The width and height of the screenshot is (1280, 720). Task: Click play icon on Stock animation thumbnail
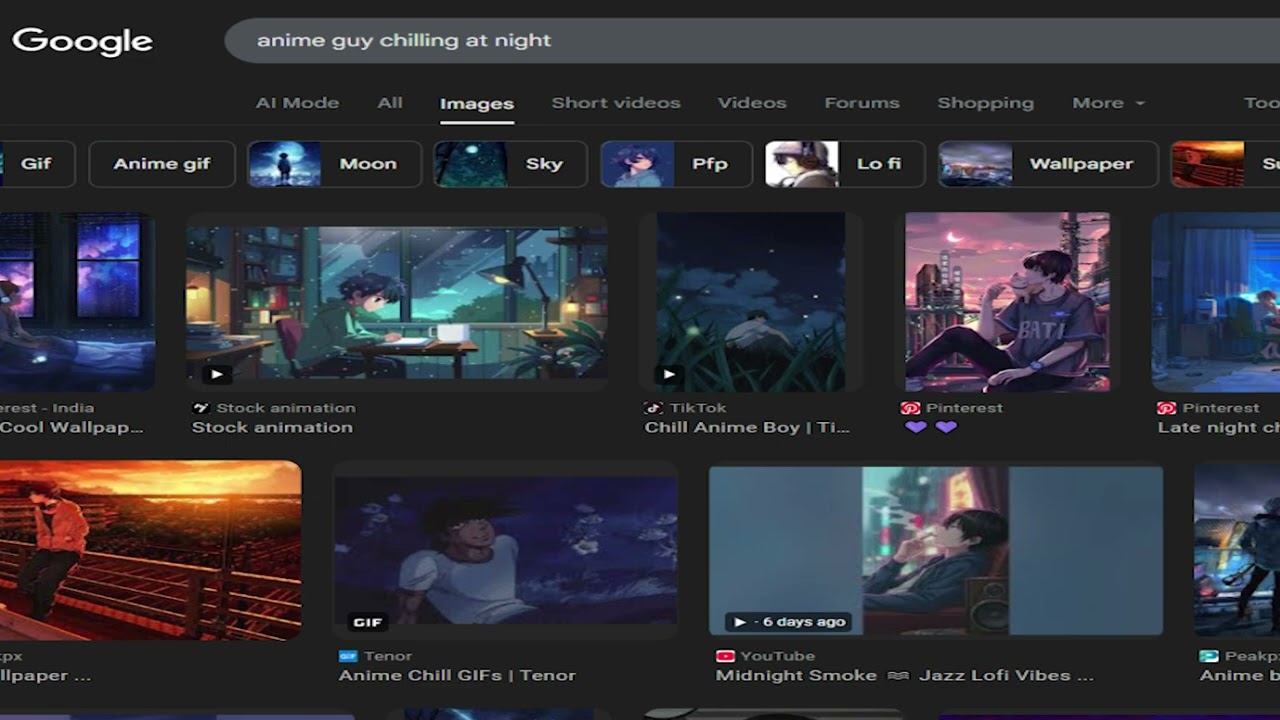pos(217,375)
